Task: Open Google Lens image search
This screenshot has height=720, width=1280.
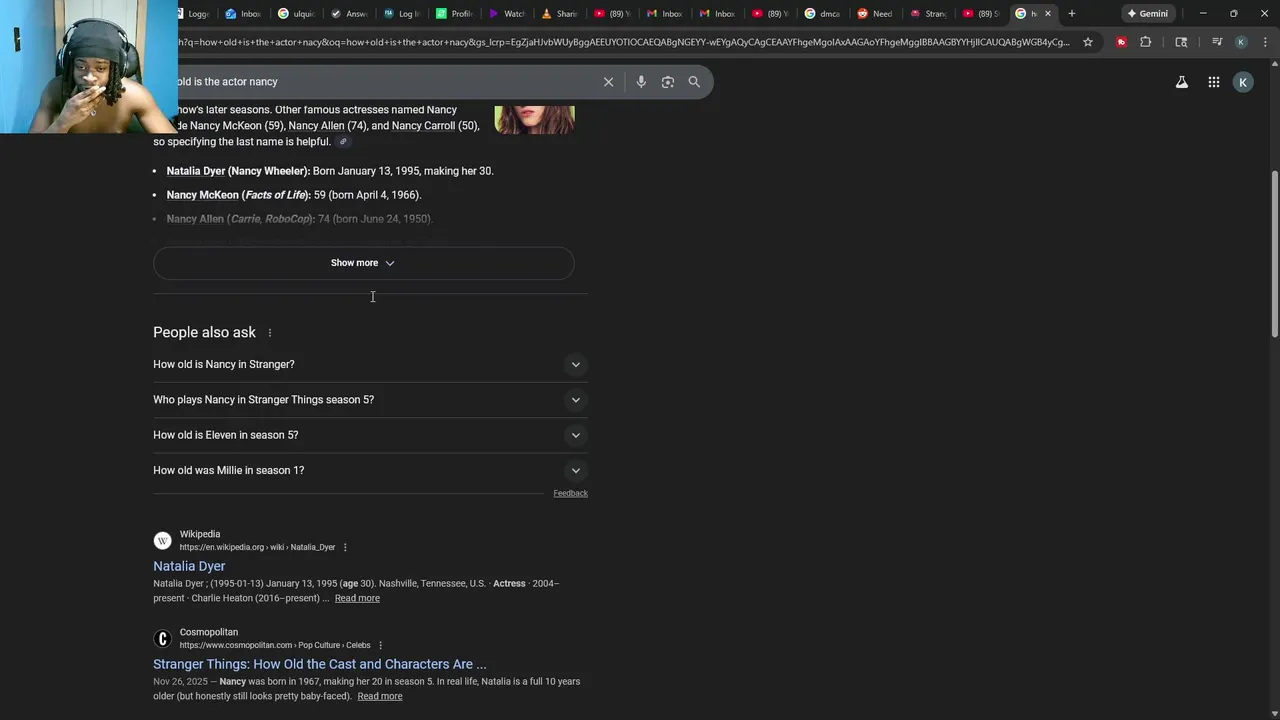Action: 668,82
